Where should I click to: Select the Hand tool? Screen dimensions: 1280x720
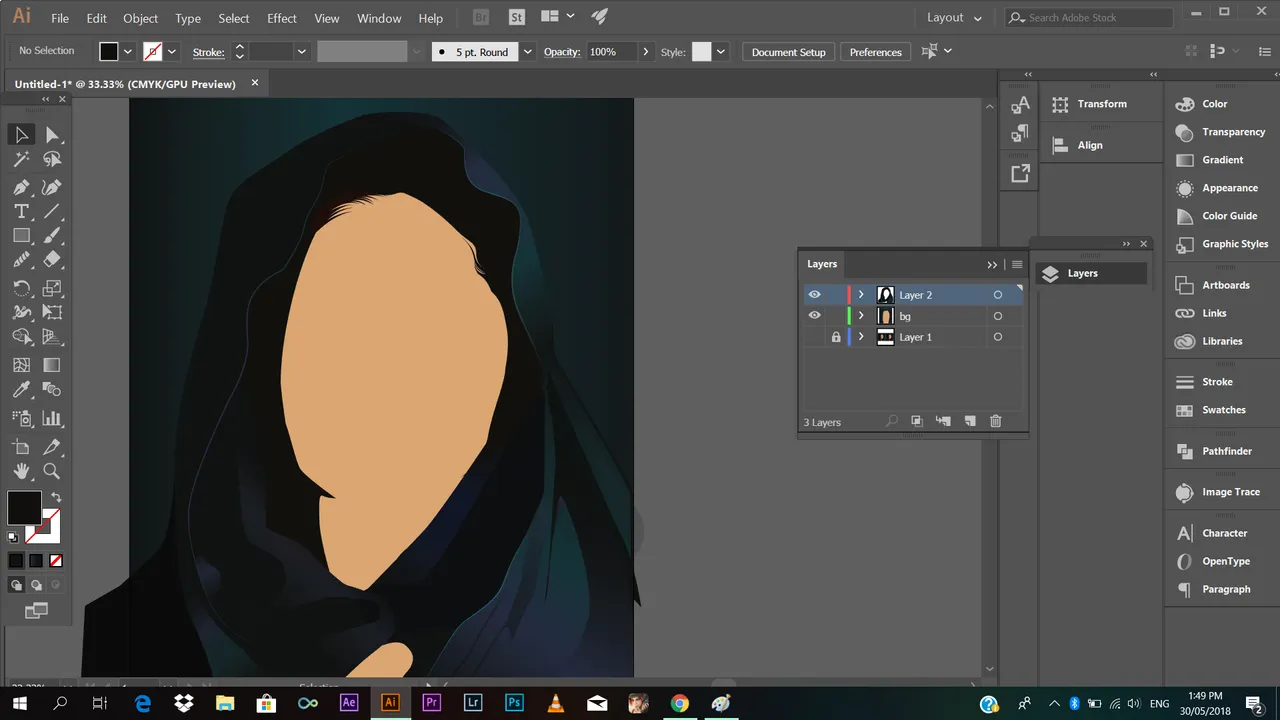21,471
